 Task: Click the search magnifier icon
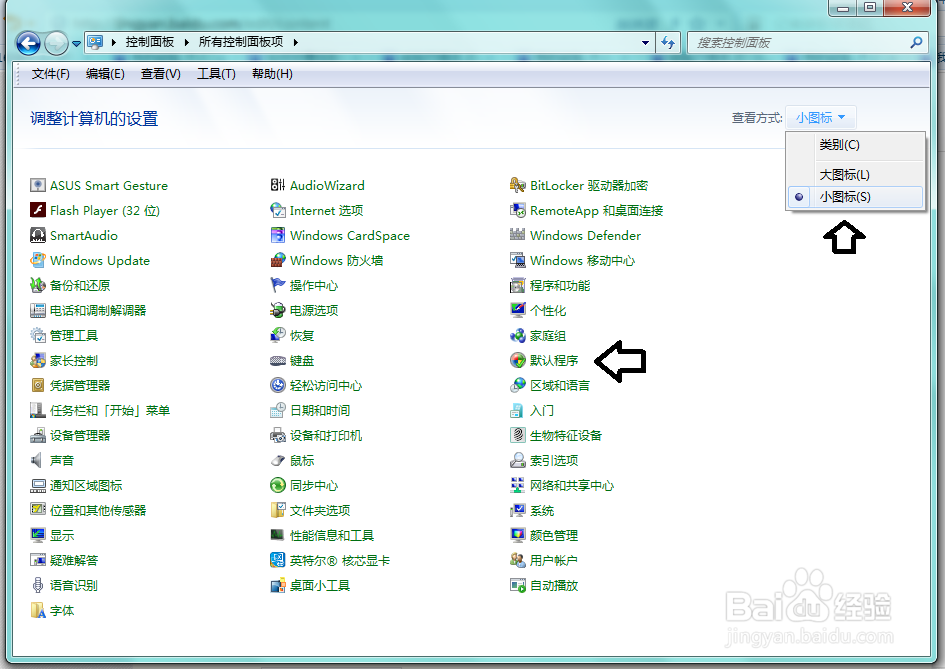915,43
